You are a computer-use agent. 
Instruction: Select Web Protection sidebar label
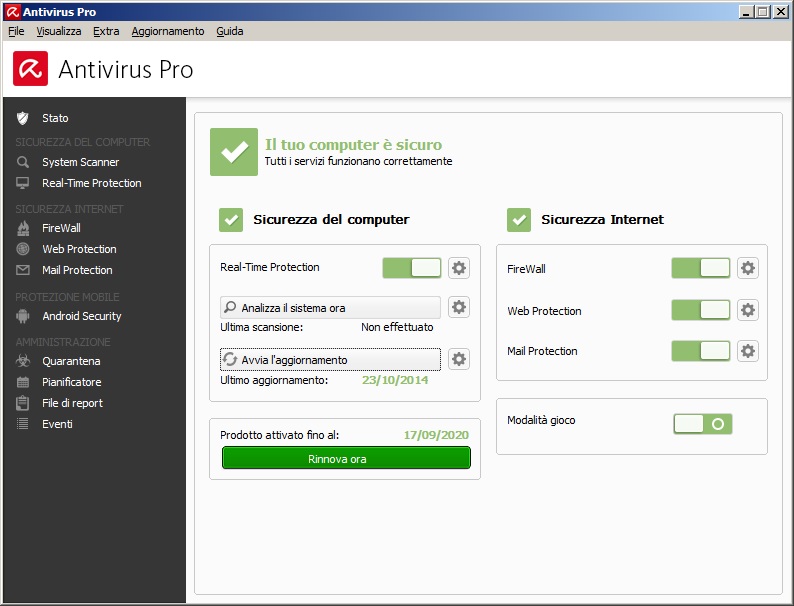80,249
